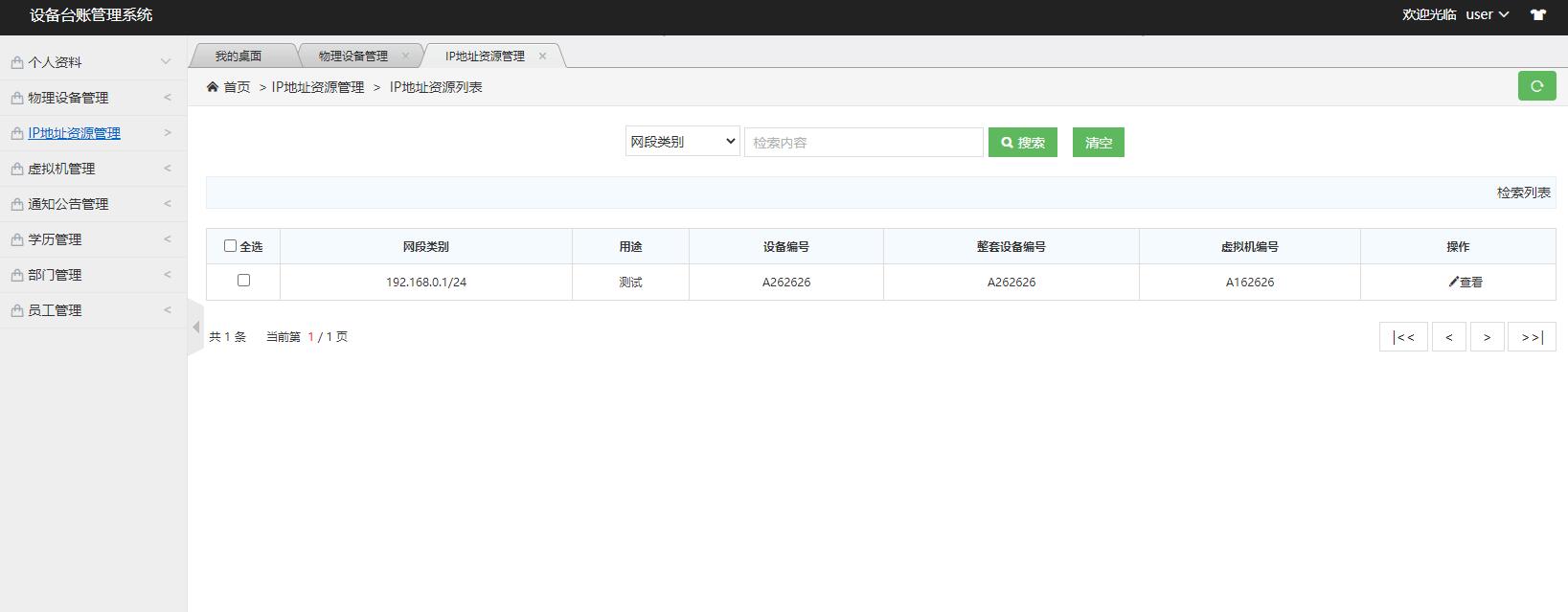Switch to 我的桌面 tab
The height and width of the screenshot is (612, 1568).
[x=238, y=56]
